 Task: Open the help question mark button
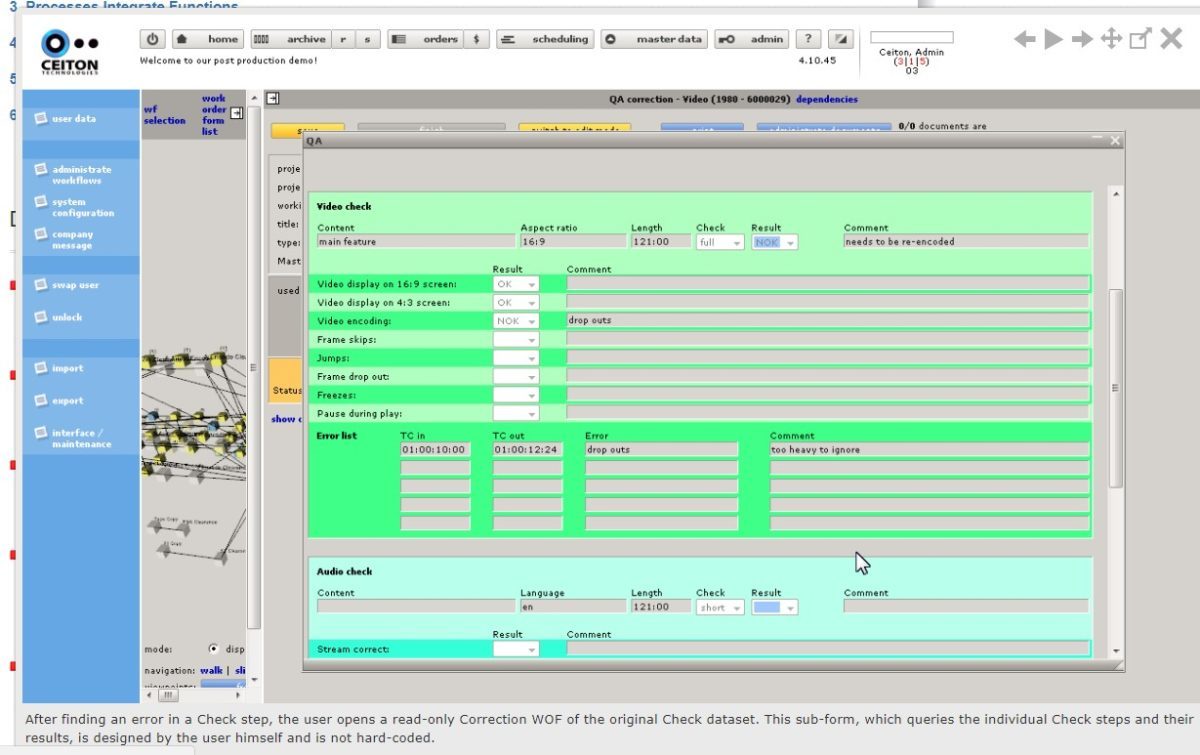point(809,39)
